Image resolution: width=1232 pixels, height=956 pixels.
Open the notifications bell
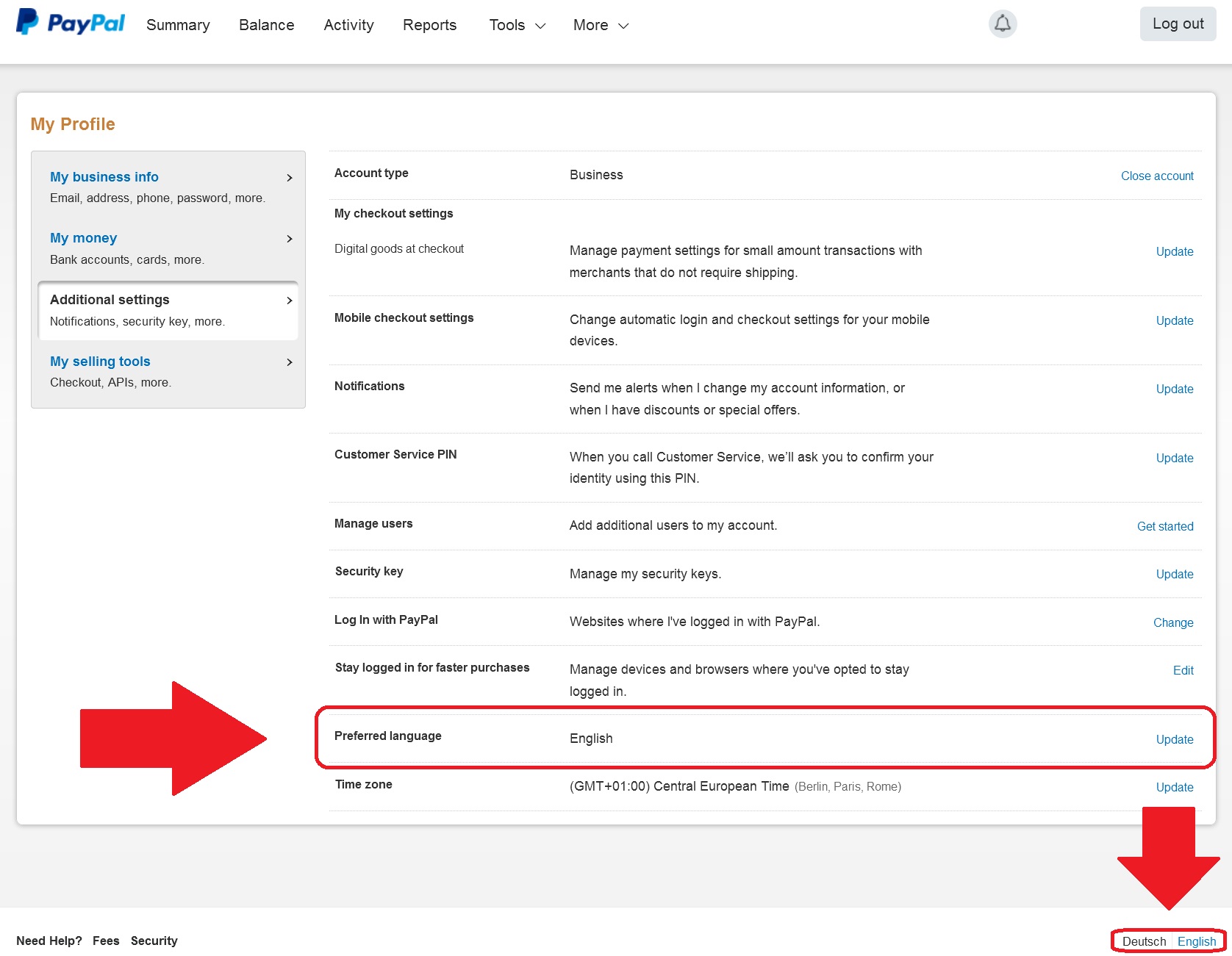click(1002, 24)
